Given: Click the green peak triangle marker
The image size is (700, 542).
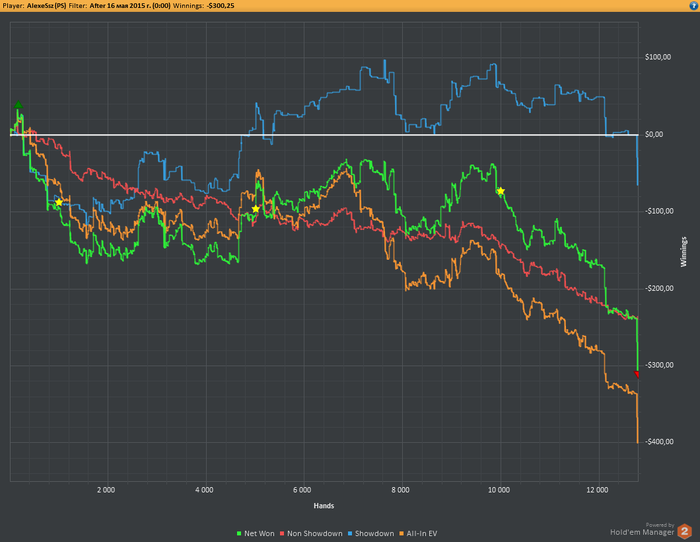Looking at the screenshot, I should (x=18, y=105).
